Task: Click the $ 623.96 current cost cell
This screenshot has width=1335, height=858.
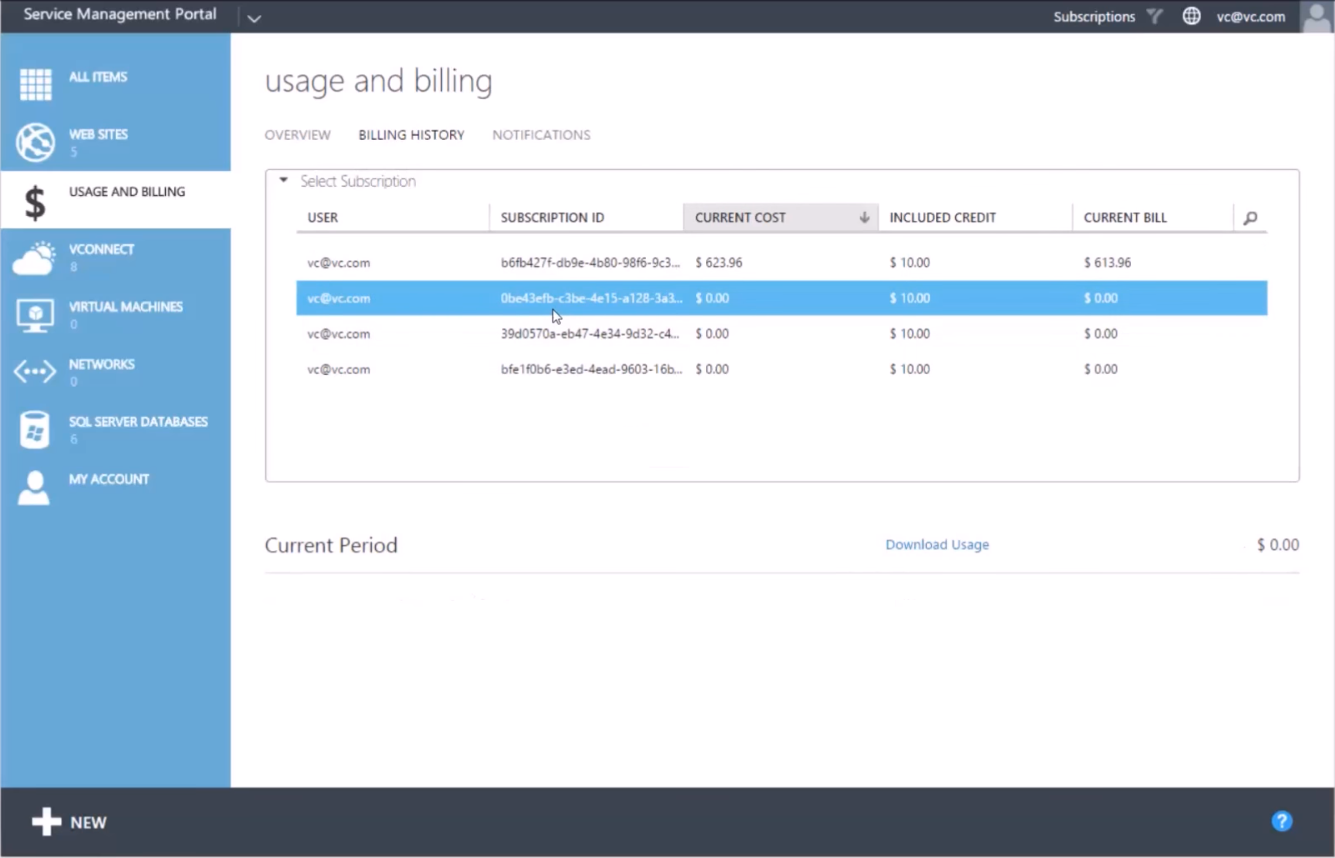Action: [718, 263]
